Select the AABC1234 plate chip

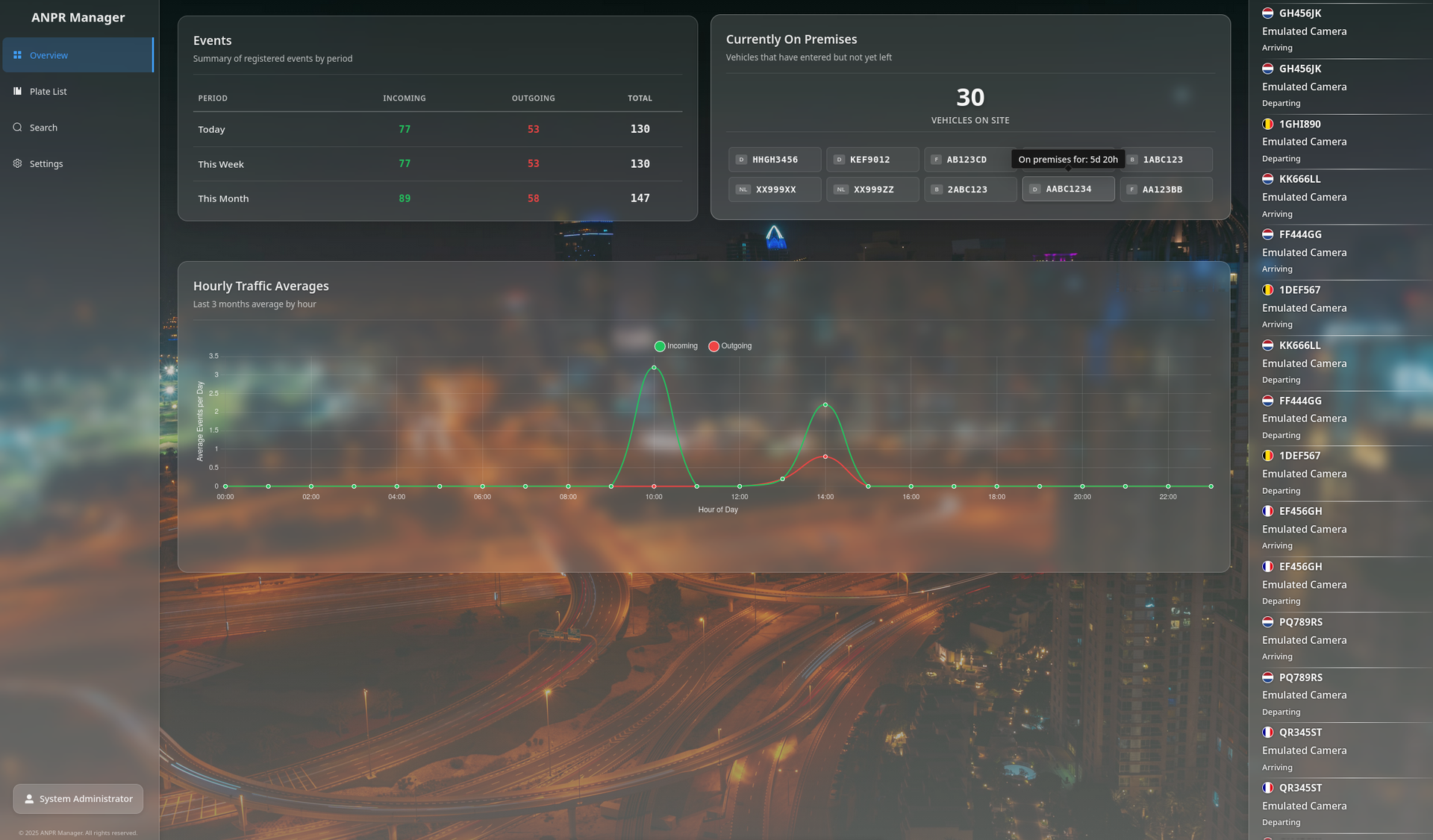tap(1068, 189)
